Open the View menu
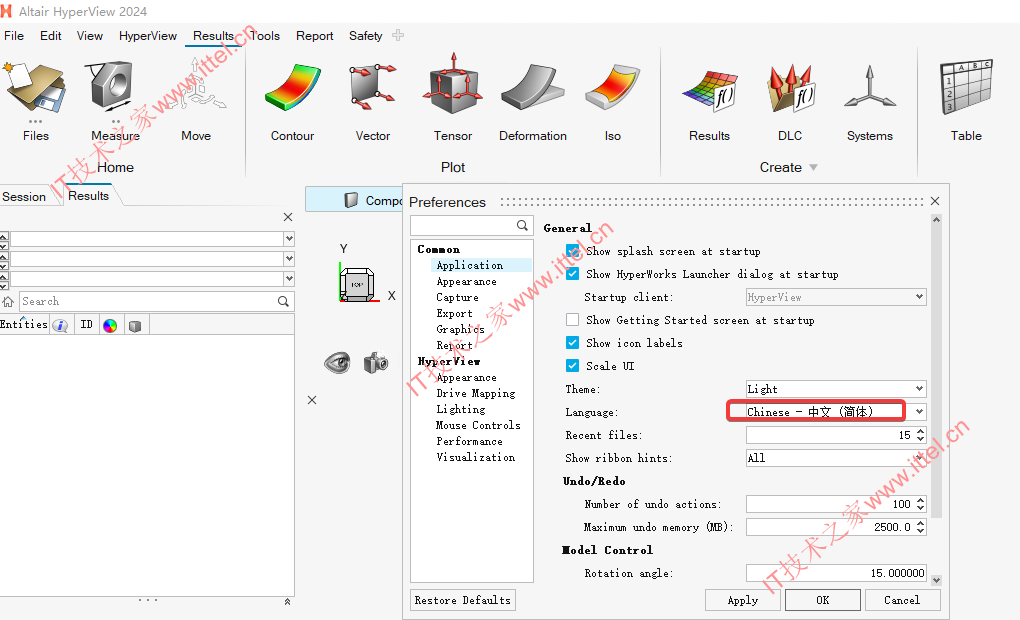This screenshot has height=620, width=1020. (90, 36)
